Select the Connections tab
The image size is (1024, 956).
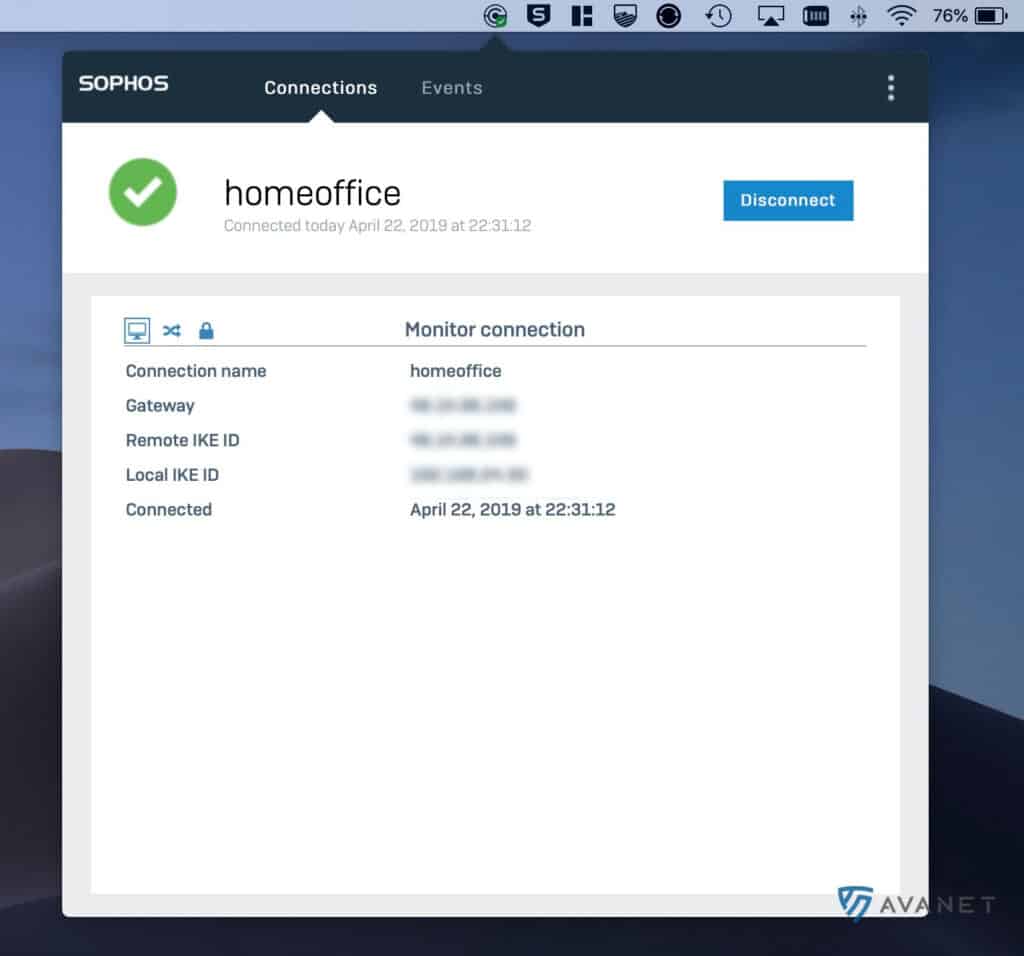320,88
